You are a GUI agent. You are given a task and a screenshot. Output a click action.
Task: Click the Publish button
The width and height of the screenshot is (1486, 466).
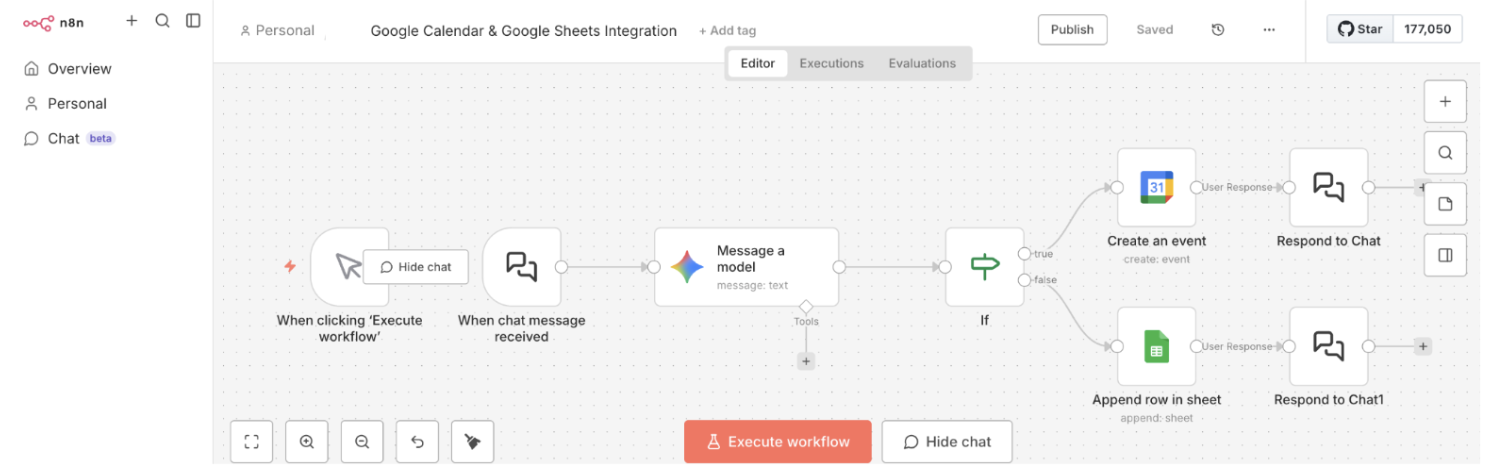click(x=1072, y=30)
